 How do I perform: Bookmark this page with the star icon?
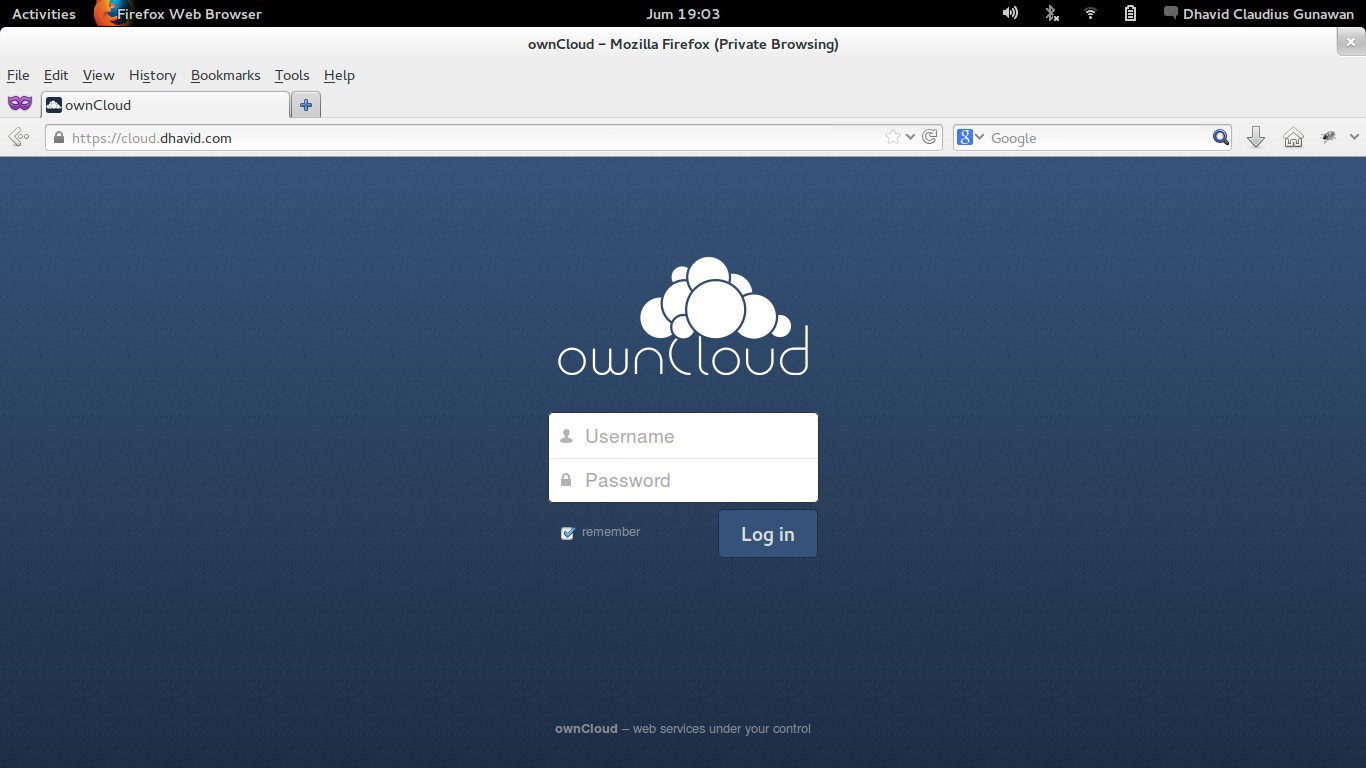click(x=893, y=138)
